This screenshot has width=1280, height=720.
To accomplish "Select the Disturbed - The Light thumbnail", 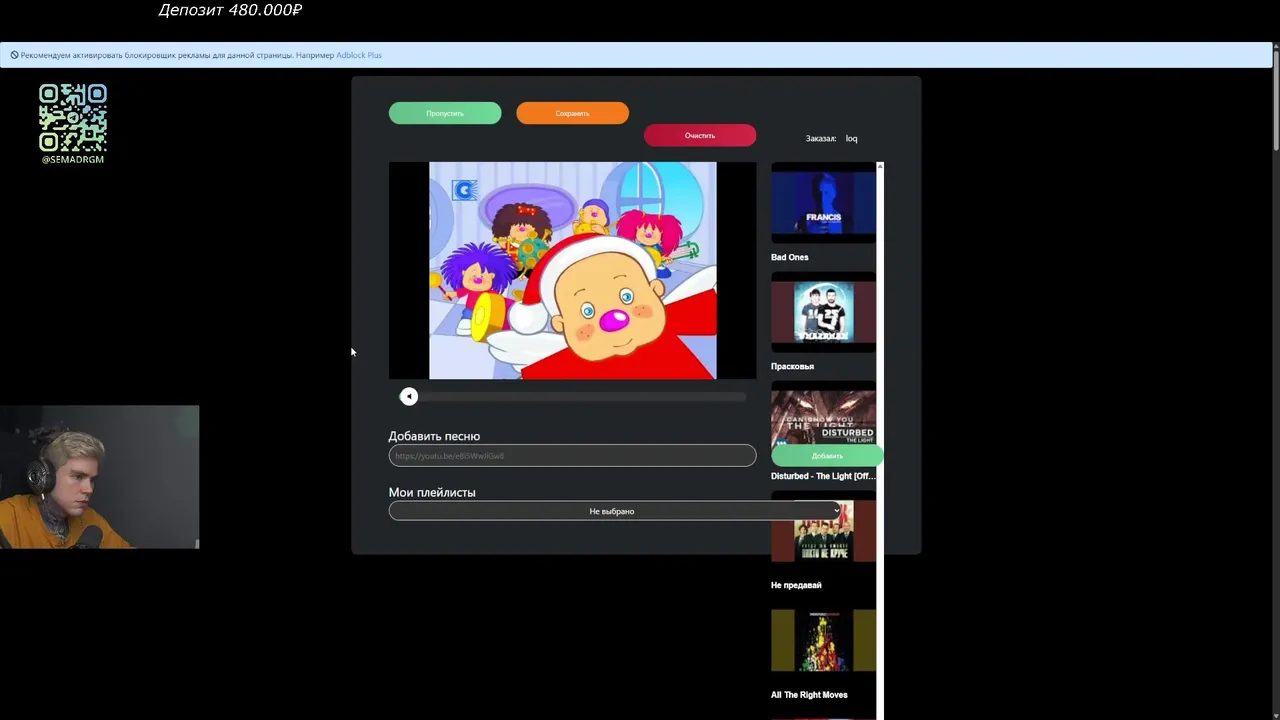I will tap(823, 415).
